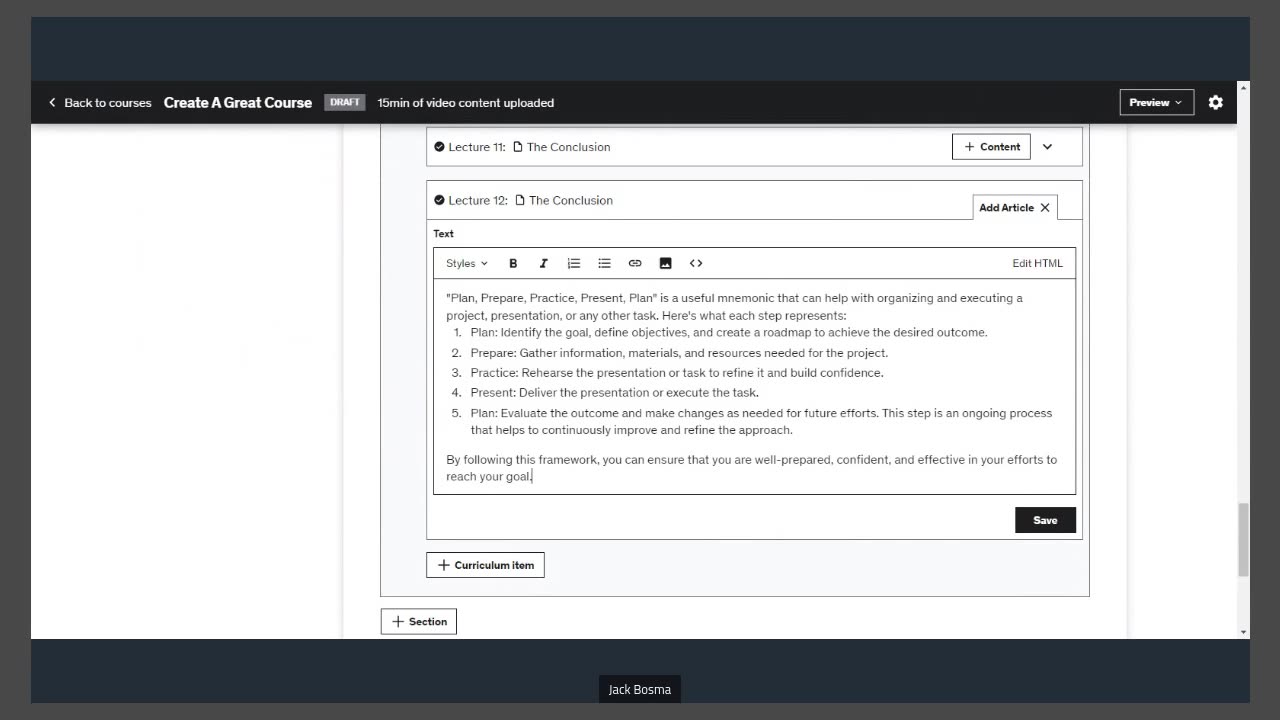
Task: Toggle bold formatting in the editor
Action: tap(513, 263)
